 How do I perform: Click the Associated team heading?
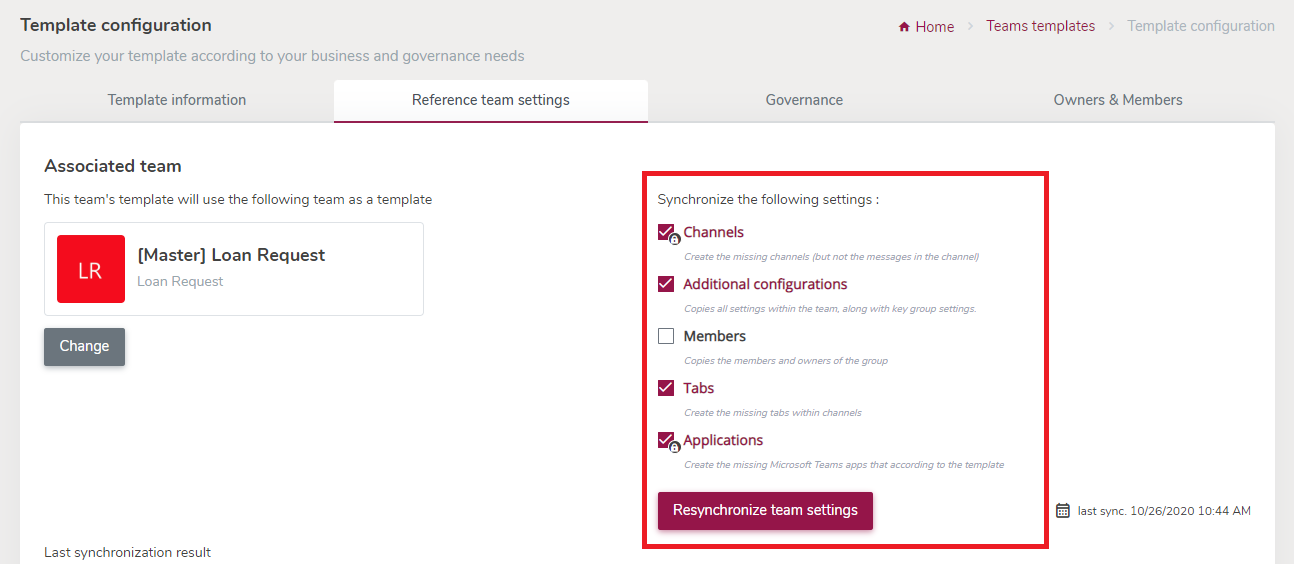point(113,166)
